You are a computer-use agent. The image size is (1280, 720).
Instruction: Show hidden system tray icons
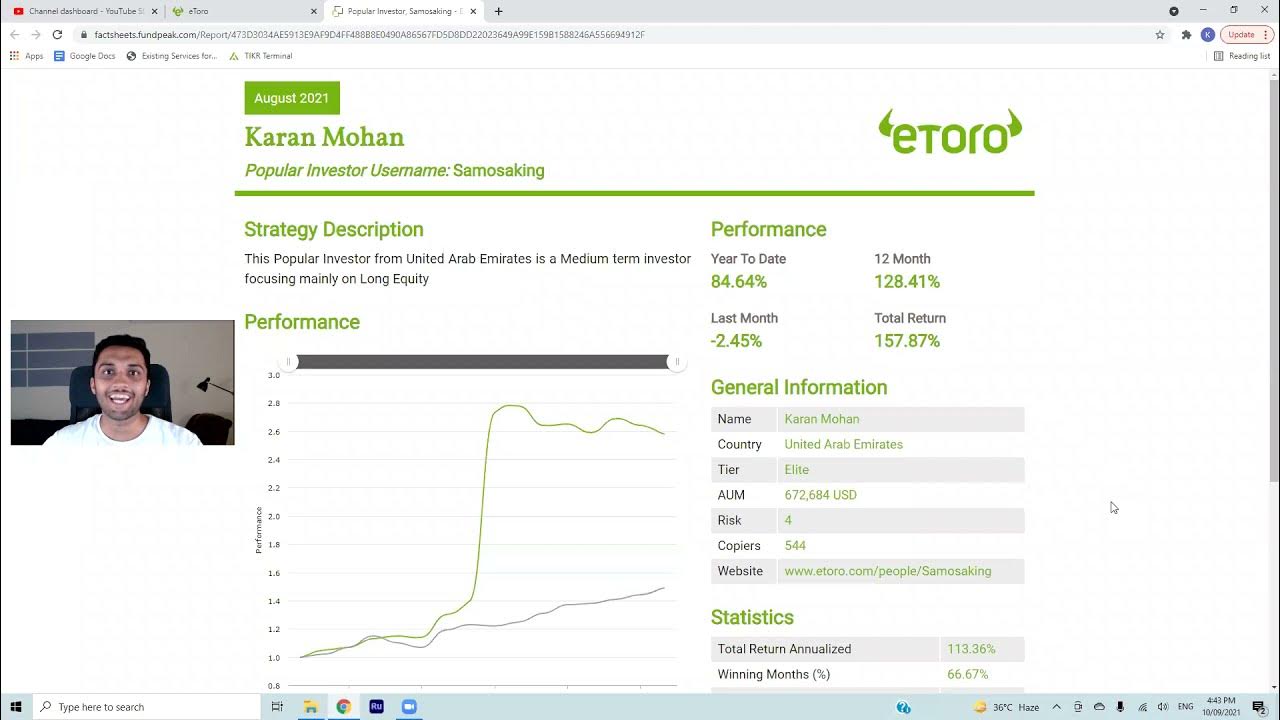(1057, 707)
